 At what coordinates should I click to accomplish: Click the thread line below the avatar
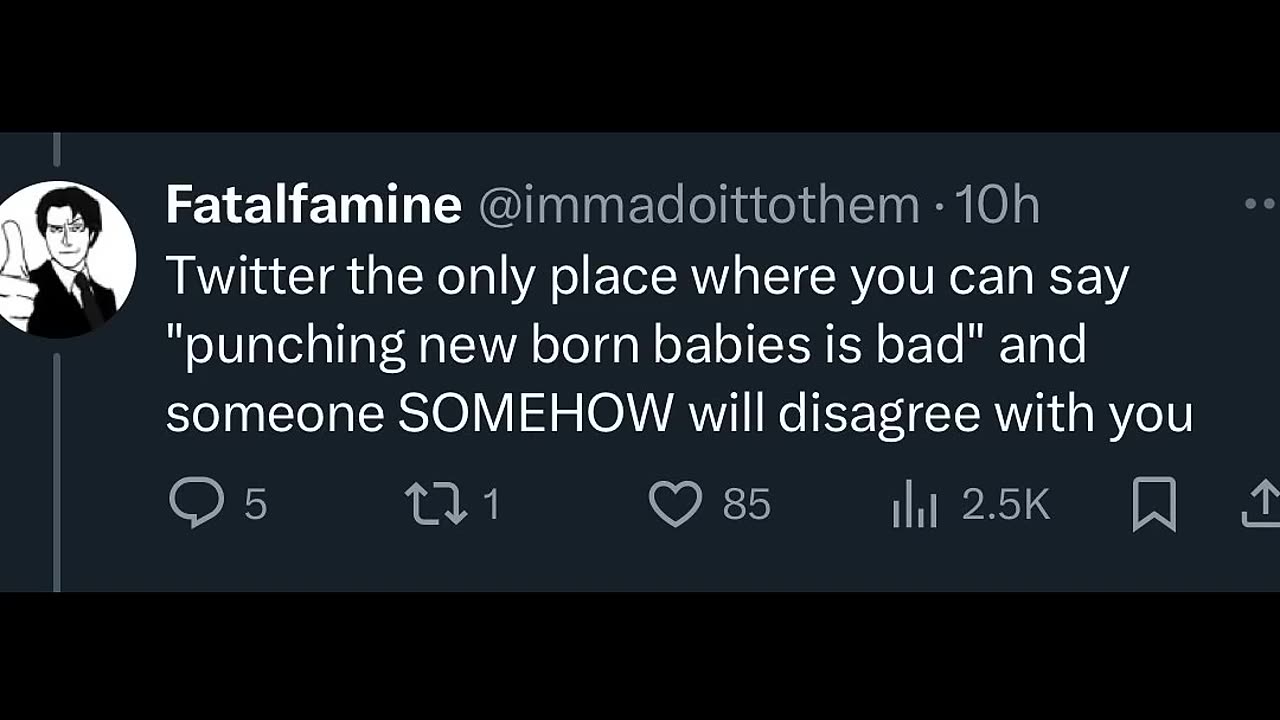pos(57,470)
